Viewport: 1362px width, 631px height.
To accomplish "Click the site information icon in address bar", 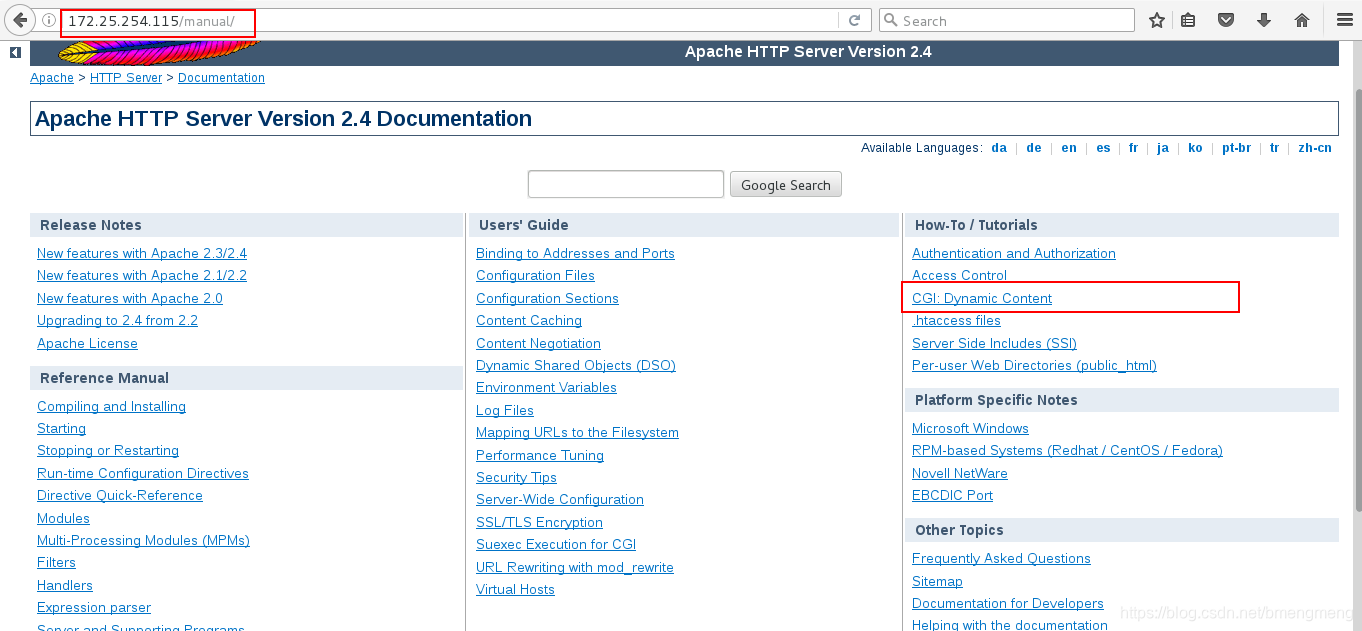I will (x=49, y=20).
